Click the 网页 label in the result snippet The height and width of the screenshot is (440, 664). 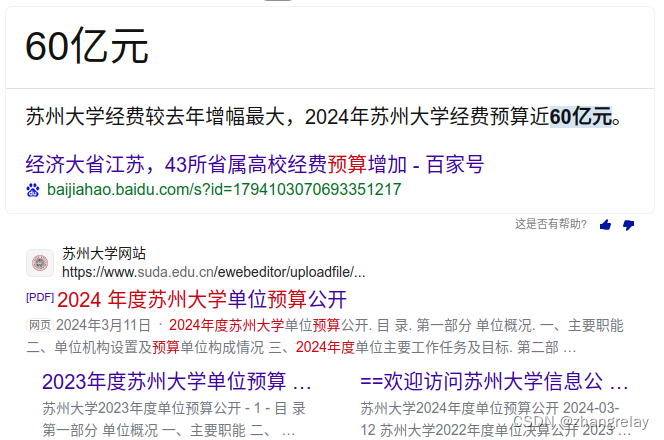40,325
